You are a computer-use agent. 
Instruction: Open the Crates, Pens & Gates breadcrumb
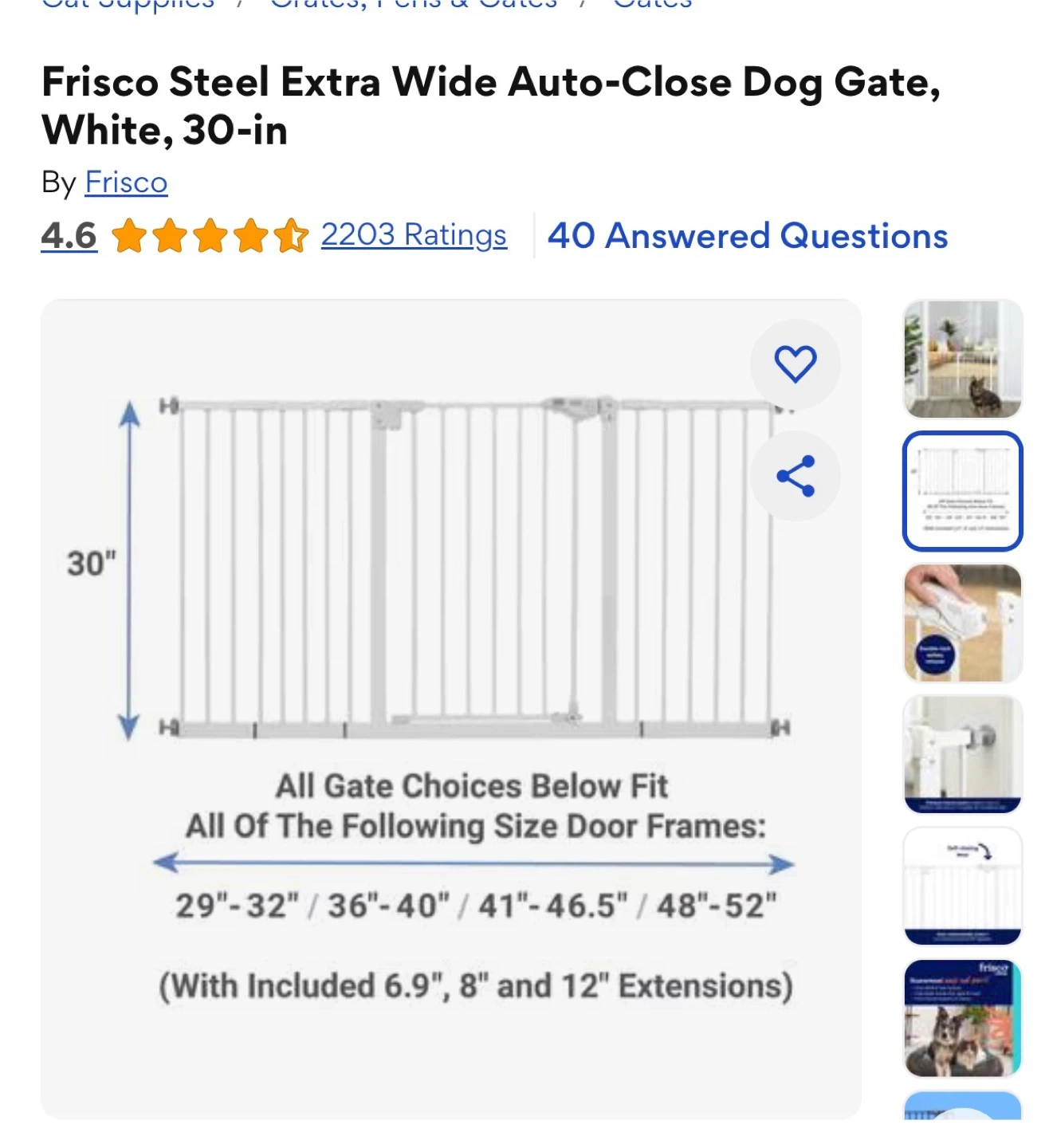coord(413,5)
